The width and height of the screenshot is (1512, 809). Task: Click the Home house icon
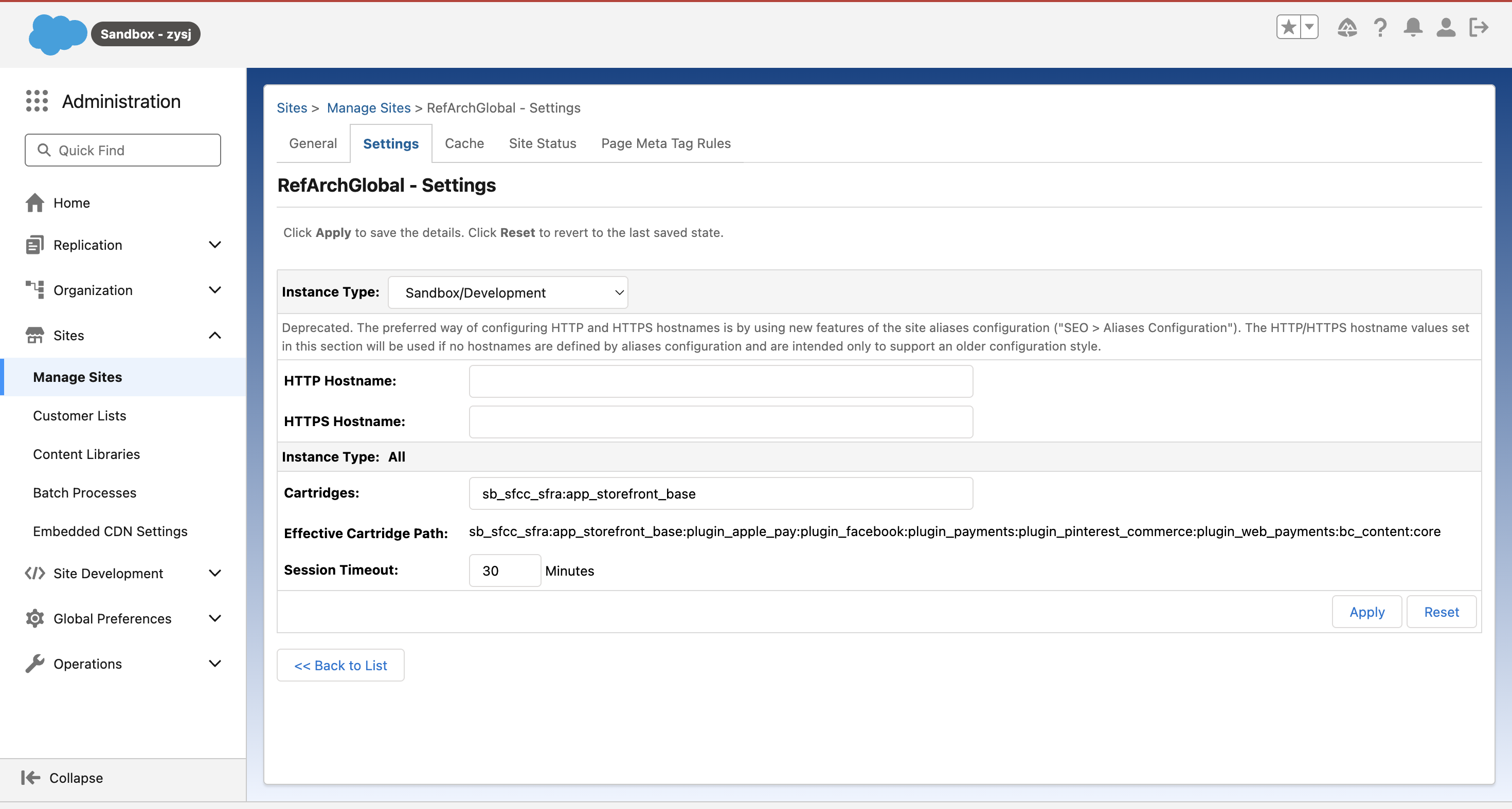click(x=34, y=203)
